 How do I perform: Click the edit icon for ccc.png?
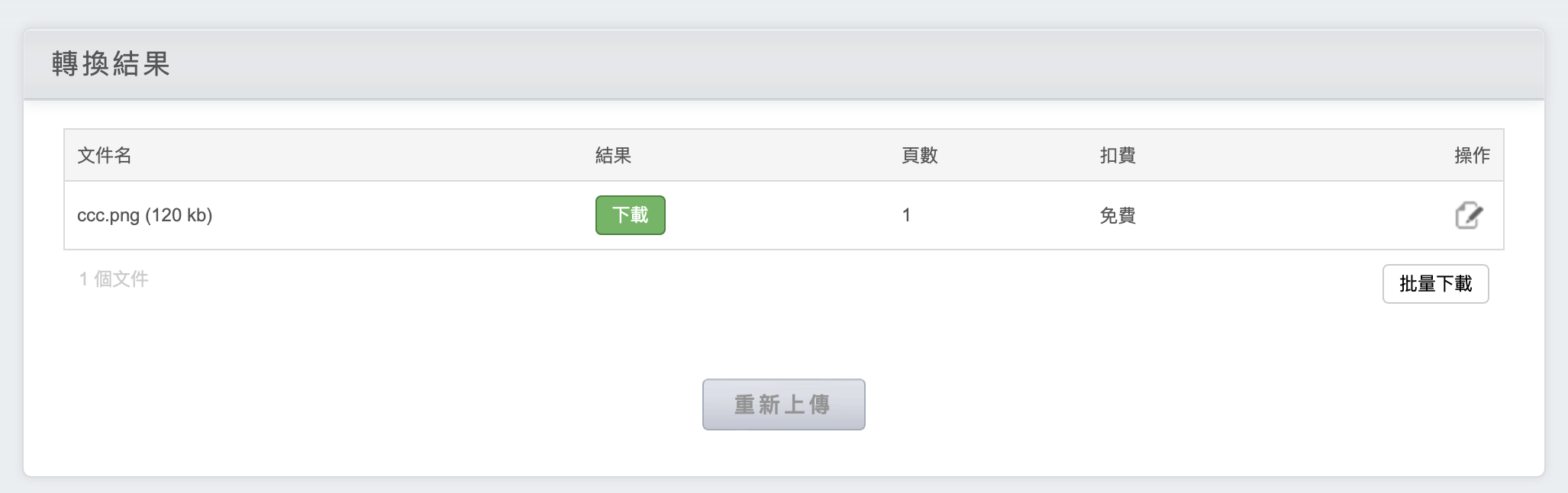pos(1468,216)
